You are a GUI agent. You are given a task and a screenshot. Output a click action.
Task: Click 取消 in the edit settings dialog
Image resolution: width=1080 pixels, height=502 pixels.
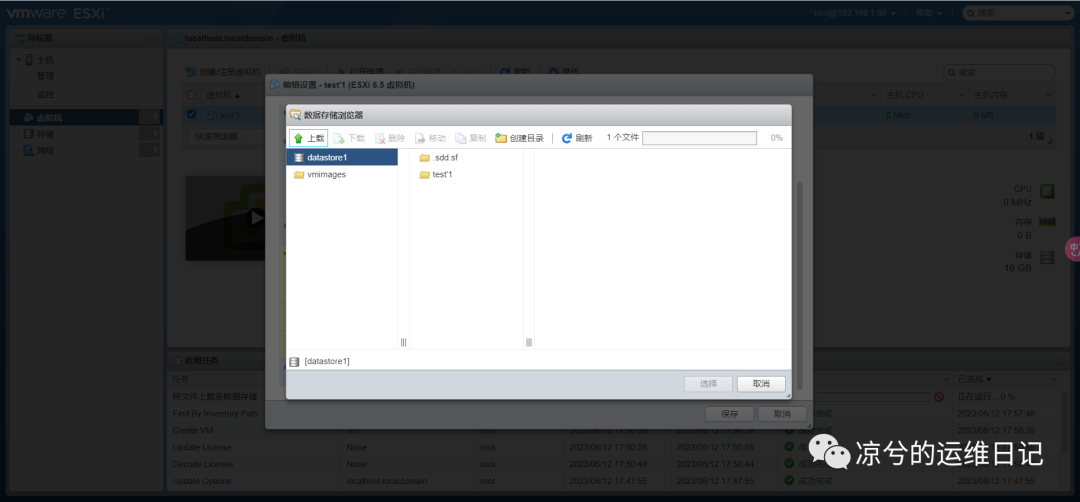click(x=782, y=414)
